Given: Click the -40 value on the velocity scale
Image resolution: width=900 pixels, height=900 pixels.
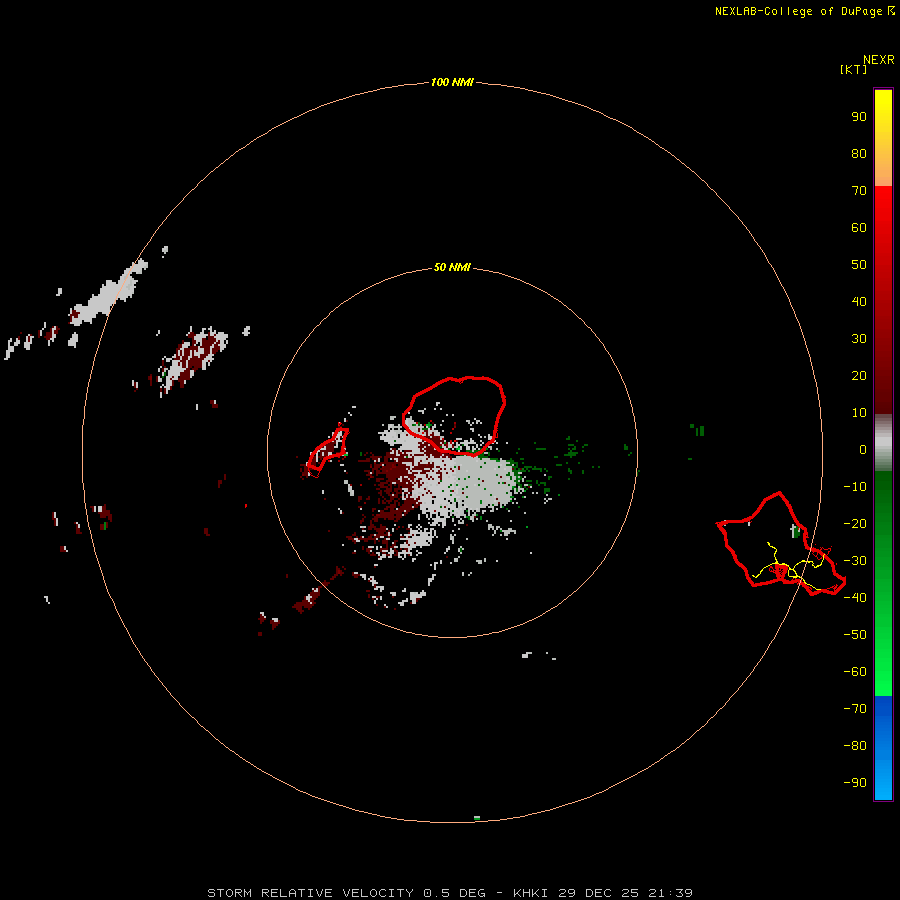Looking at the screenshot, I should pyautogui.click(x=855, y=598).
